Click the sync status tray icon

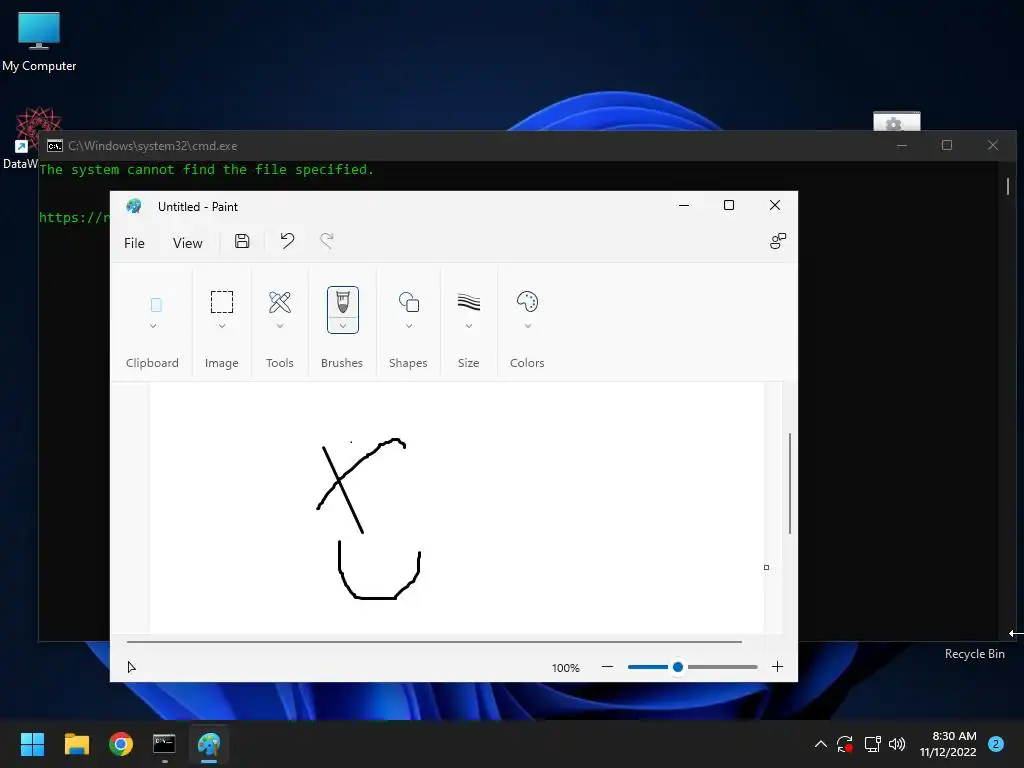pyautogui.click(x=845, y=744)
